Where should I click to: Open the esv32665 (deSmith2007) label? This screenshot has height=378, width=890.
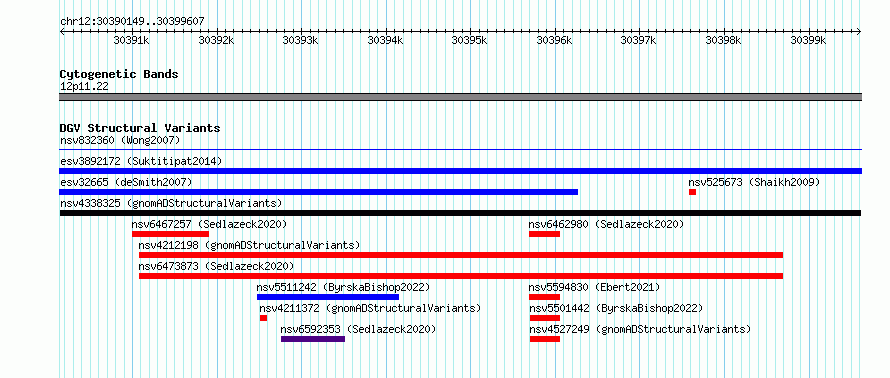click(x=126, y=182)
